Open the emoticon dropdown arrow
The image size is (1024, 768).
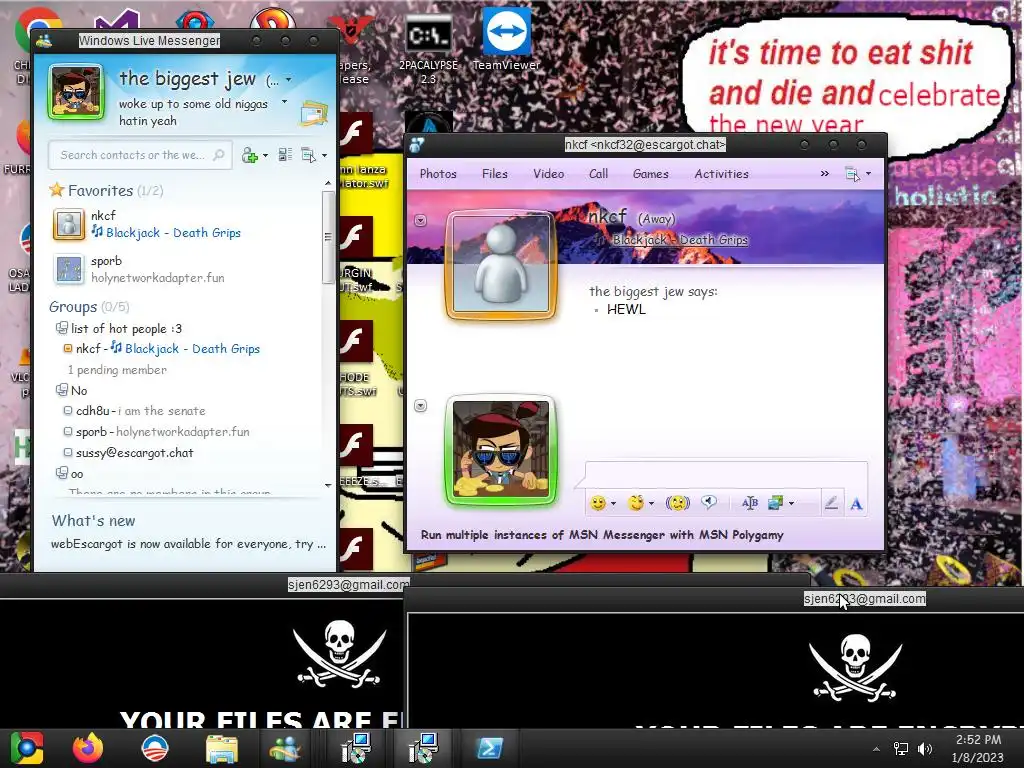click(613, 503)
